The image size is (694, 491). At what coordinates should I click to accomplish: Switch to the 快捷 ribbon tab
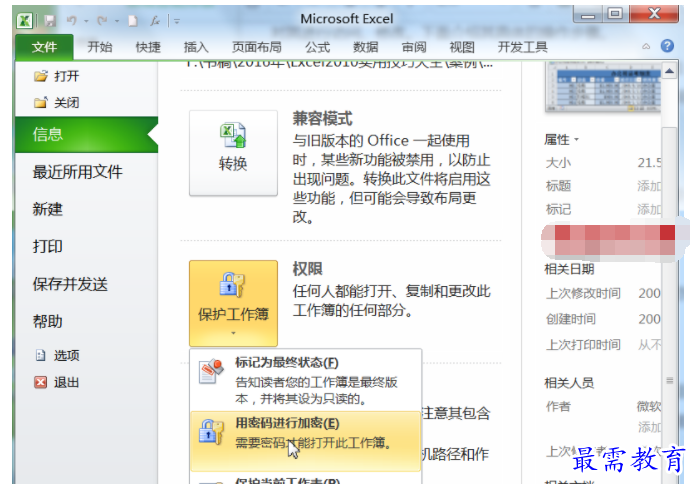coord(148,47)
